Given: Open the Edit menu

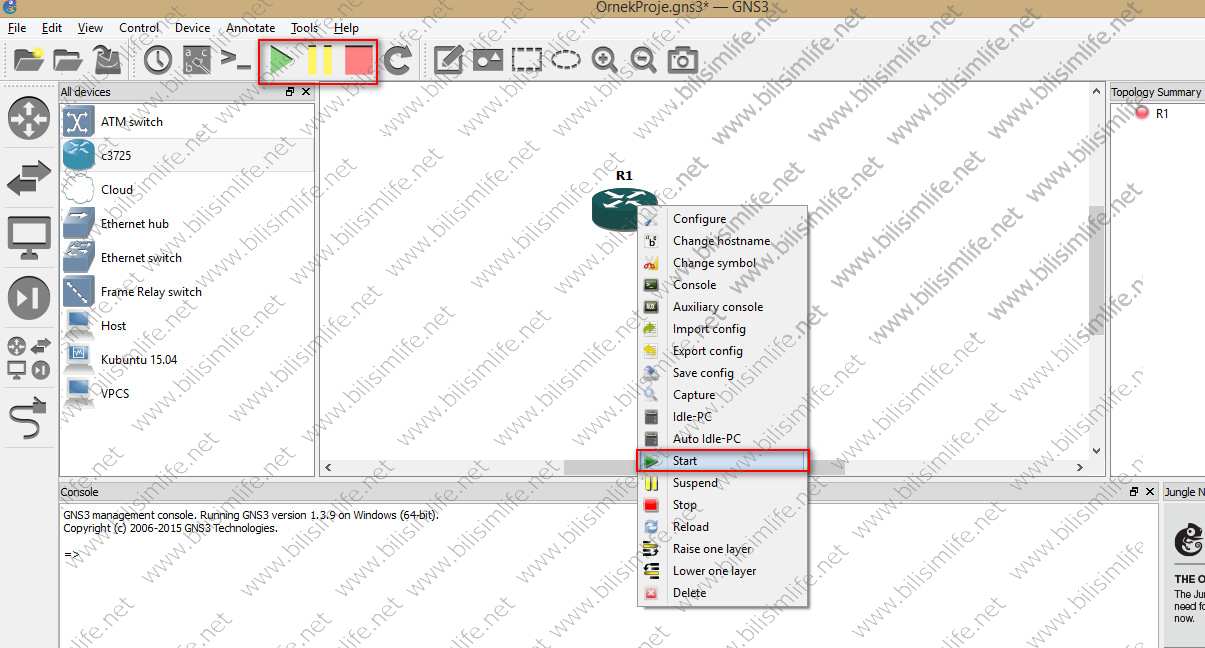Looking at the screenshot, I should (x=52, y=28).
